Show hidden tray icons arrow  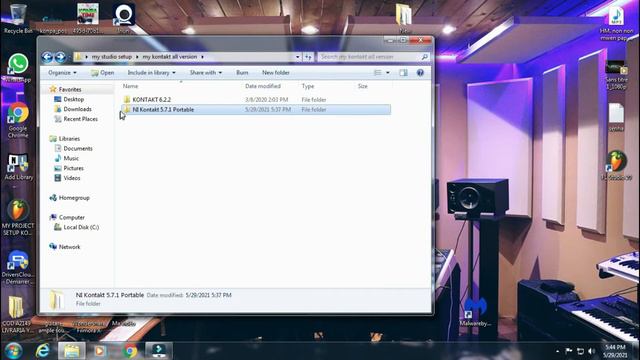(558, 351)
